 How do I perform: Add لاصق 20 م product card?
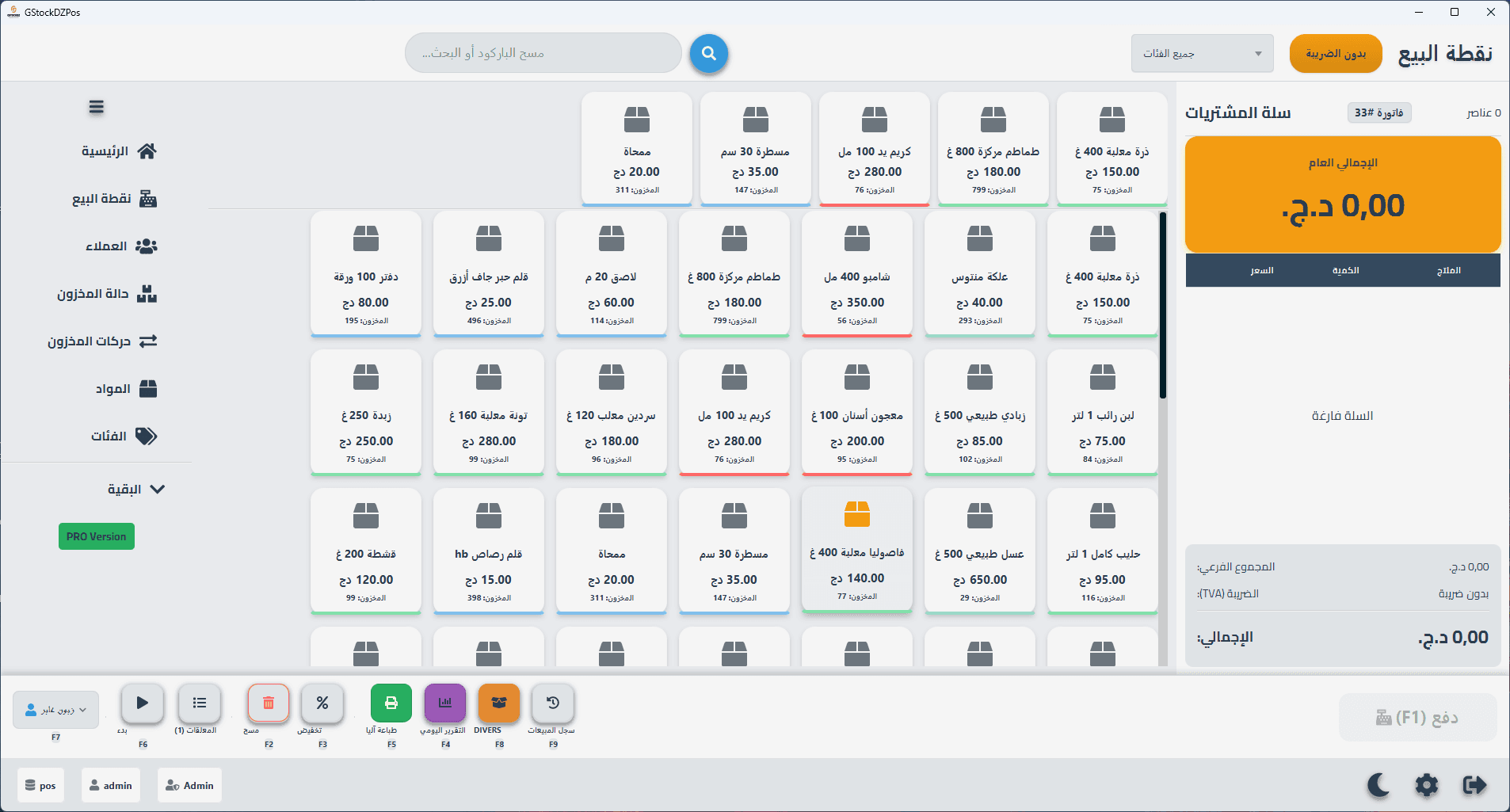click(x=612, y=274)
